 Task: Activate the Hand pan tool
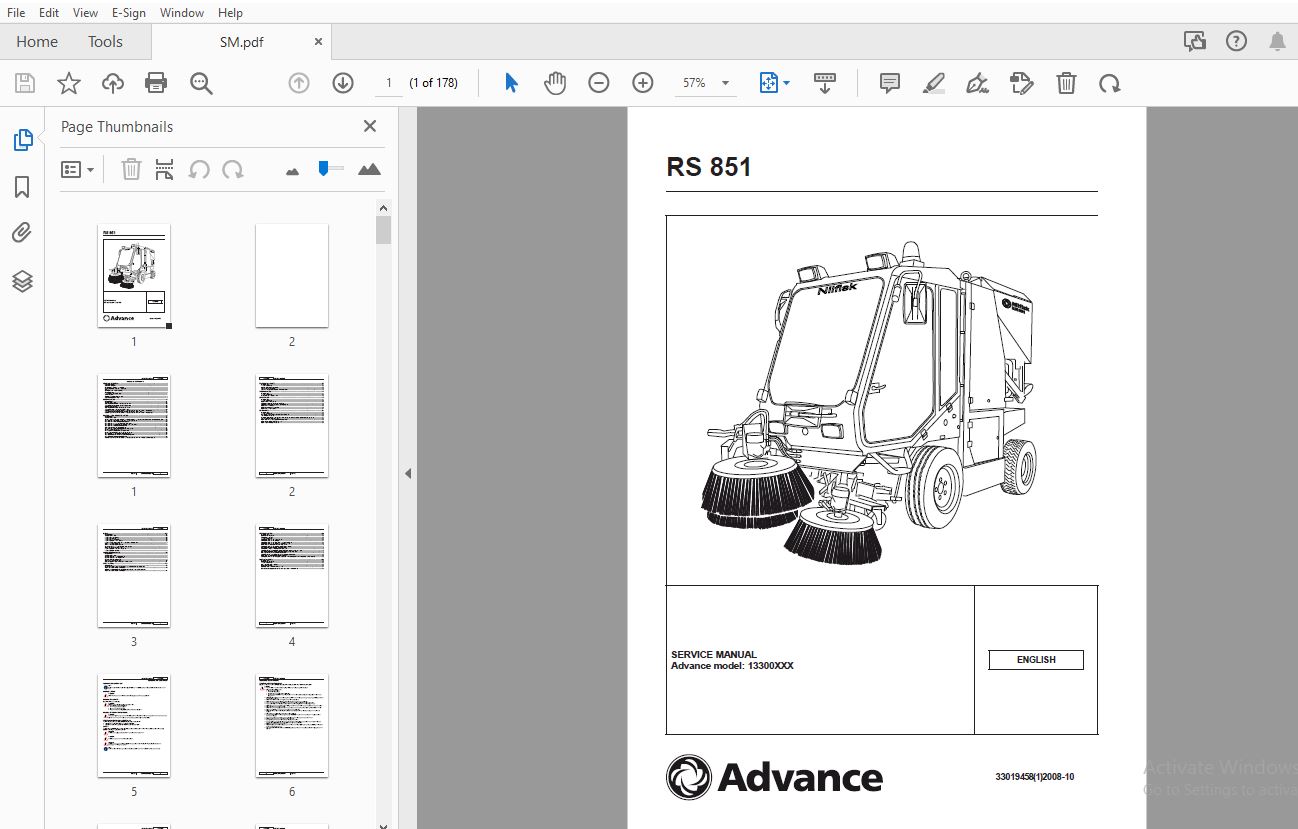(555, 83)
